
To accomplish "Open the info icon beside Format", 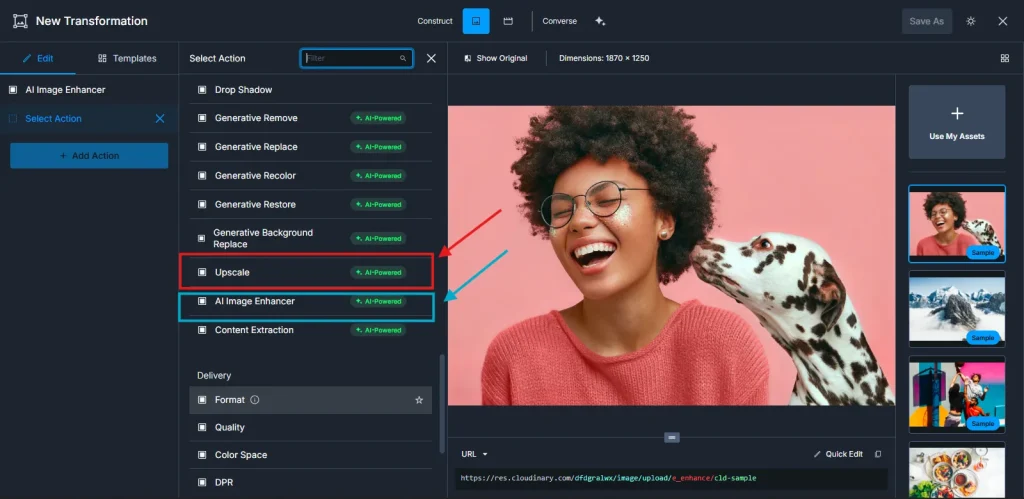I will 255,400.
